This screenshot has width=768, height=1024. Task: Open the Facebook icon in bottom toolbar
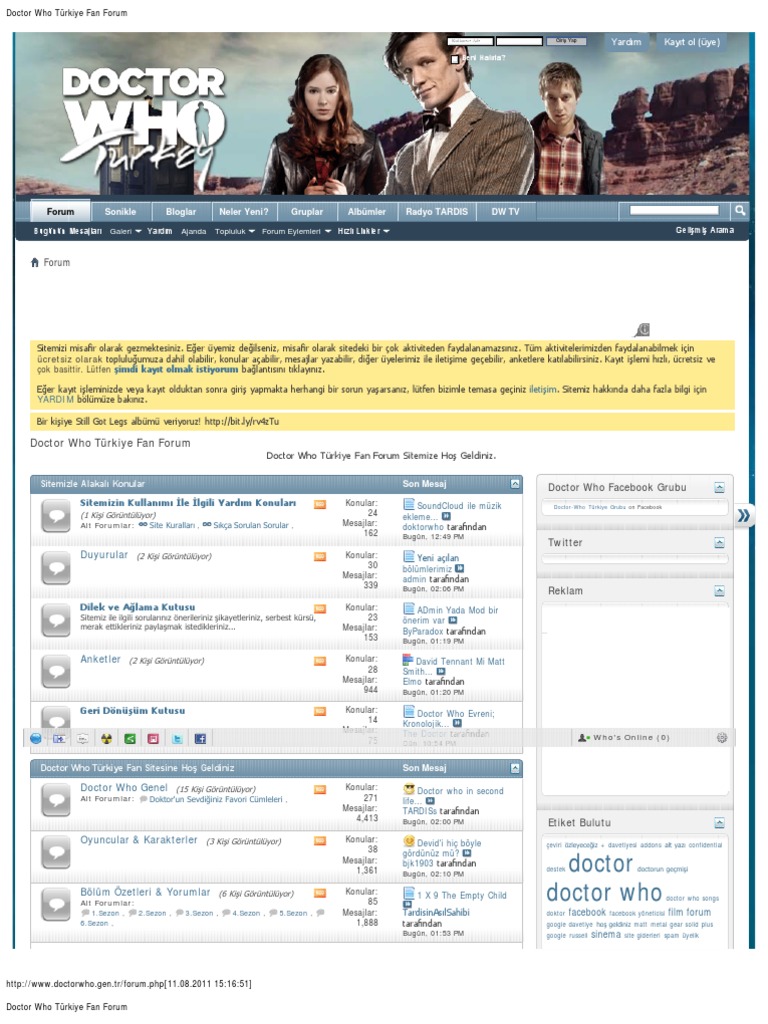coord(200,739)
